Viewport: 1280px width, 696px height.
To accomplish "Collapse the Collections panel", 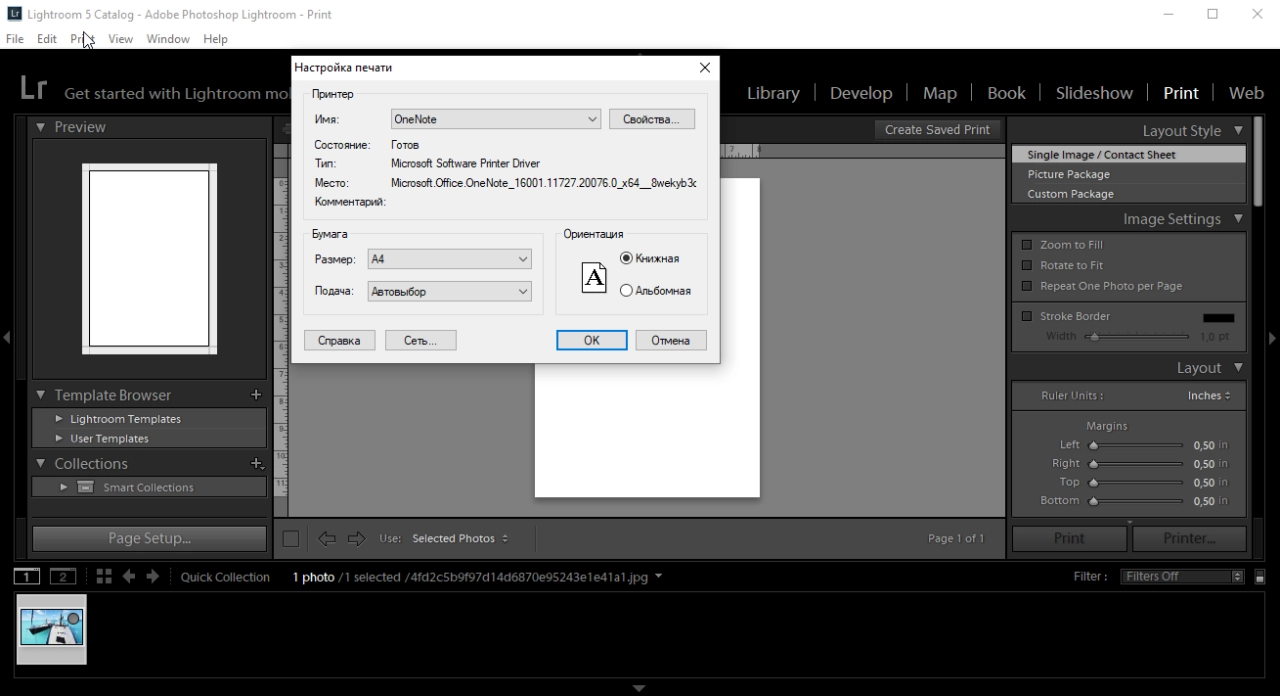I will (x=41, y=464).
